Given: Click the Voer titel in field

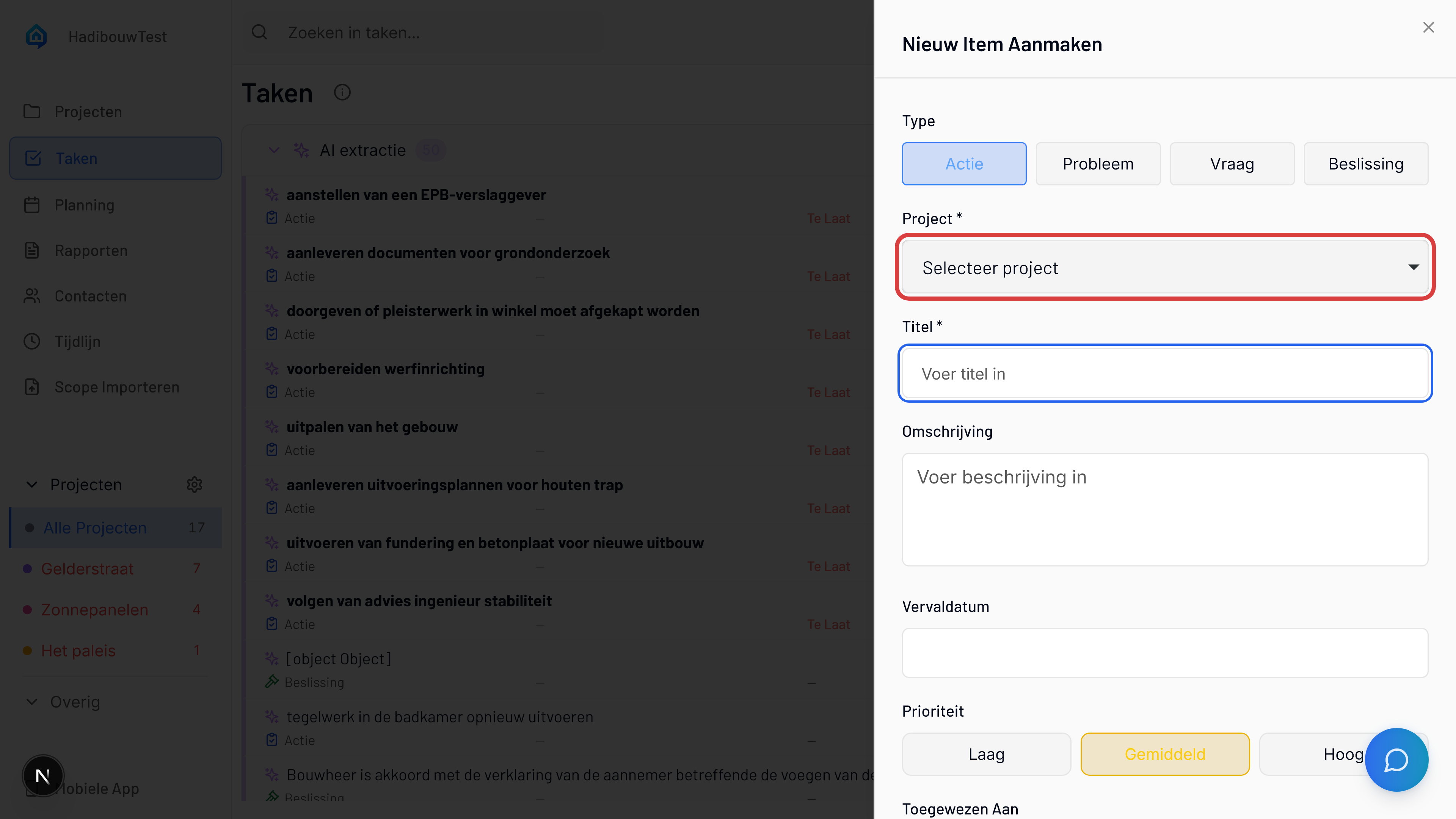Looking at the screenshot, I should pos(1165,373).
